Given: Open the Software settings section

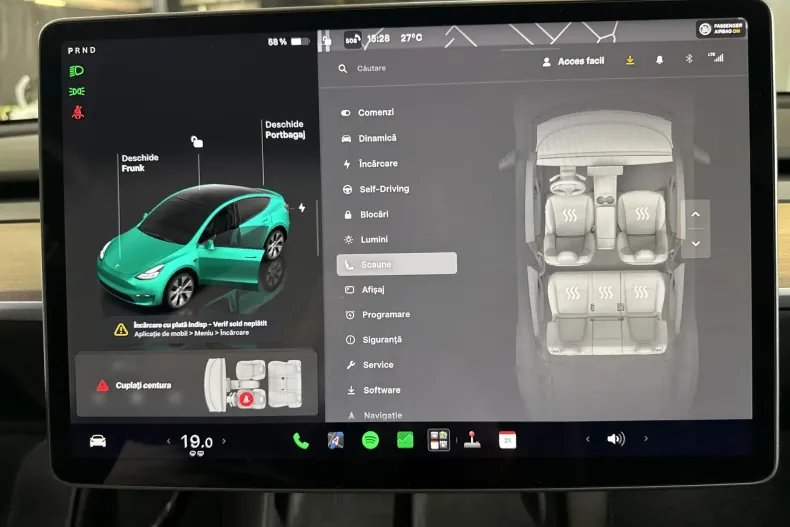Looking at the screenshot, I should coord(374,390).
